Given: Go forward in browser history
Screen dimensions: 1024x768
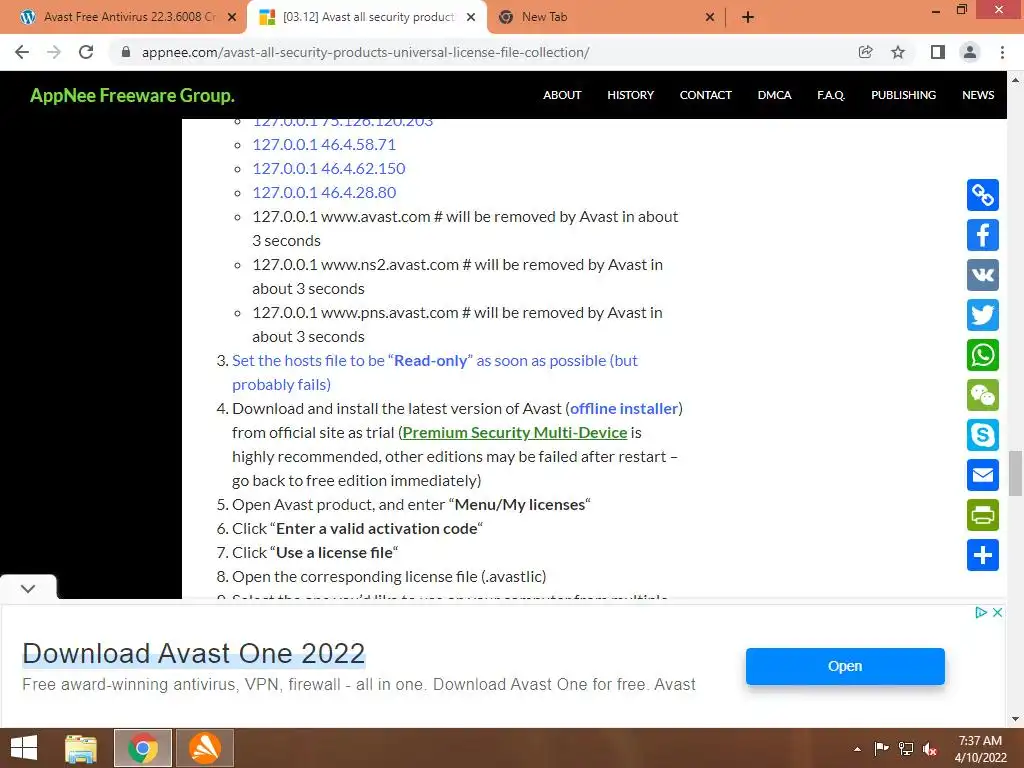Looking at the screenshot, I should coord(54,52).
